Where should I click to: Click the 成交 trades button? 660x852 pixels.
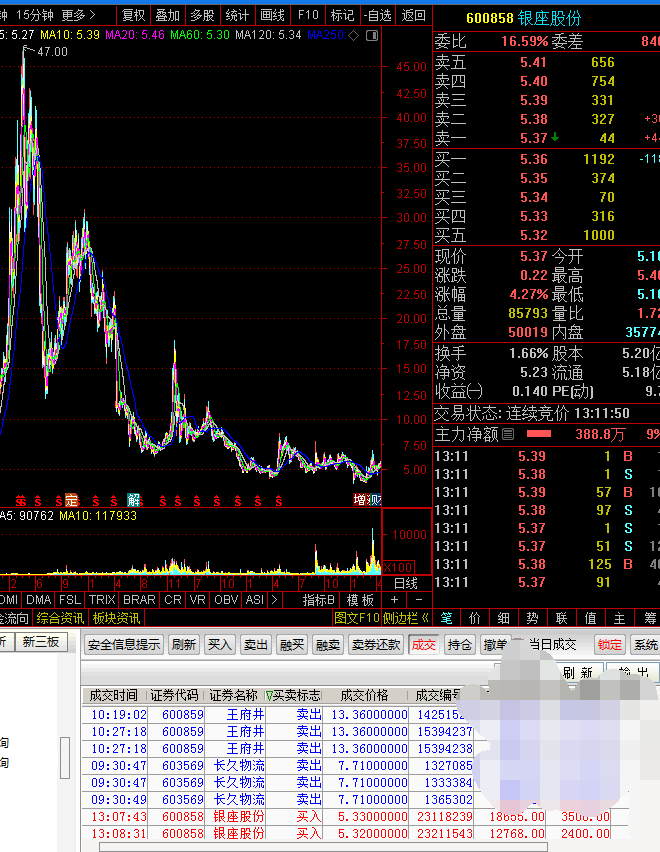click(x=424, y=645)
